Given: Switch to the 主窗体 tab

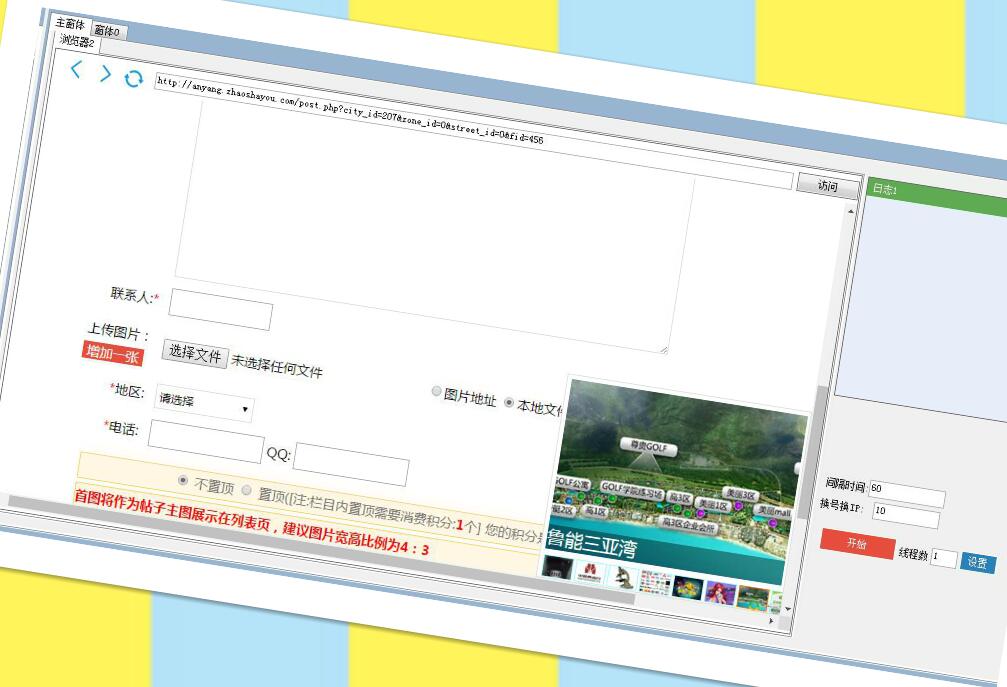Looking at the screenshot, I should pyautogui.click(x=71, y=24).
